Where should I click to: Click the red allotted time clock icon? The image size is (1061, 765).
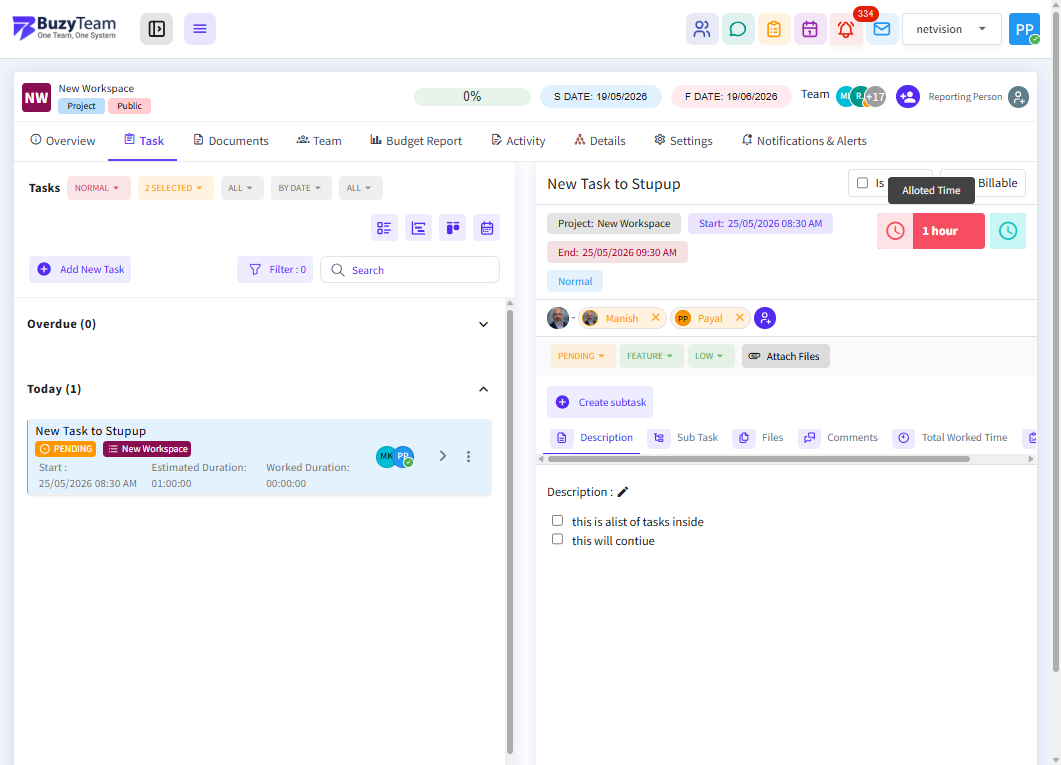point(895,231)
